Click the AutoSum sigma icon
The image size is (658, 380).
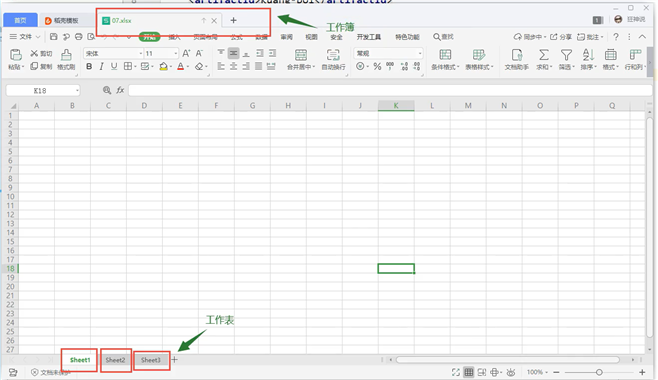coord(543,55)
